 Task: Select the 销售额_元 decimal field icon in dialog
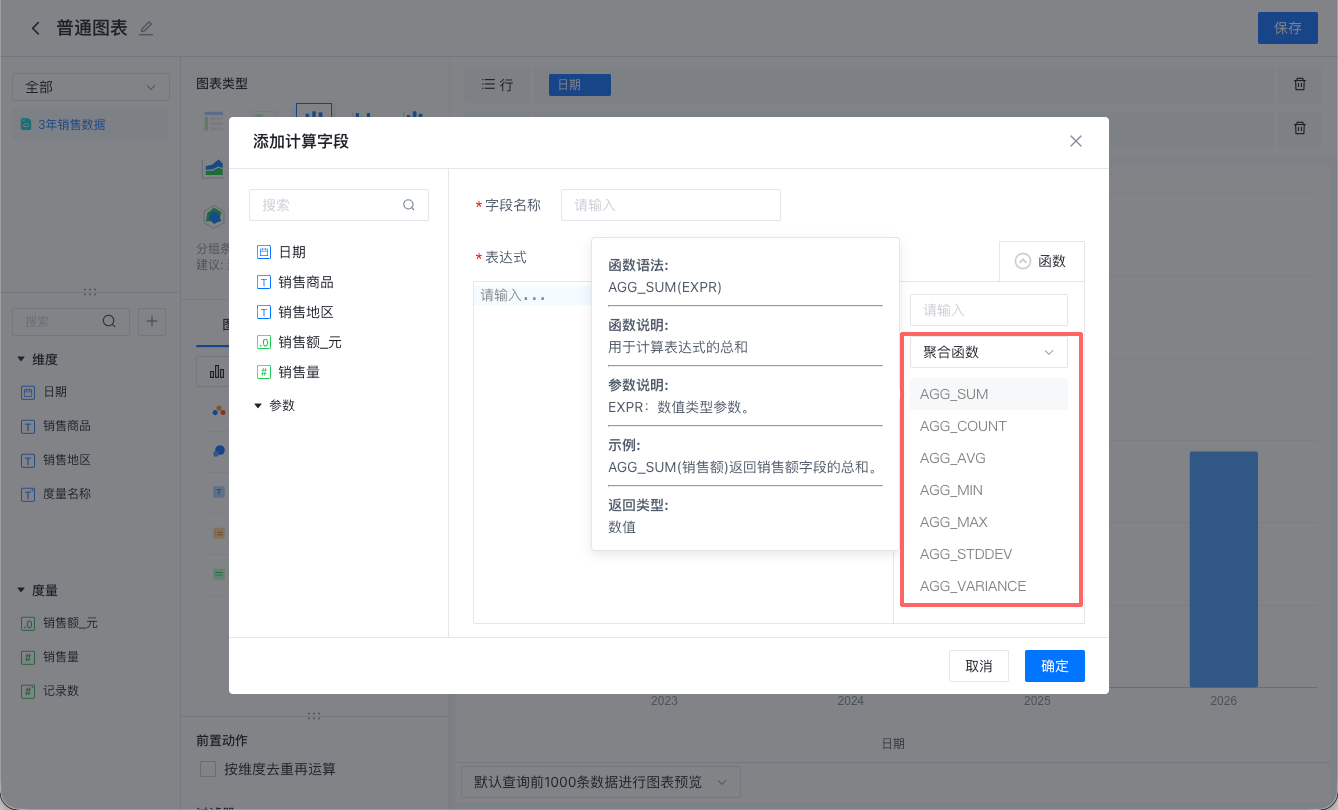[264, 342]
